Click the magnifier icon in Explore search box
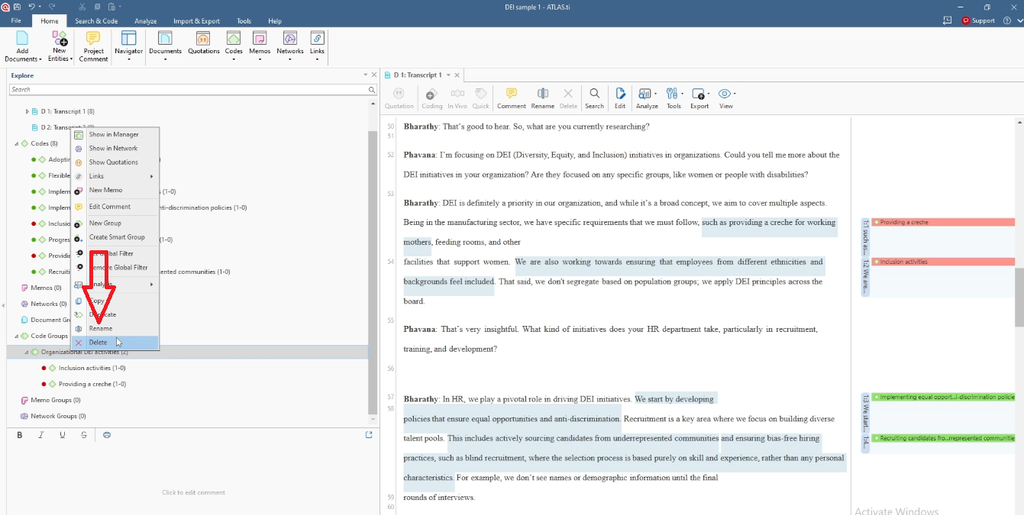This screenshot has height=515, width=1024. pyautogui.click(x=372, y=89)
